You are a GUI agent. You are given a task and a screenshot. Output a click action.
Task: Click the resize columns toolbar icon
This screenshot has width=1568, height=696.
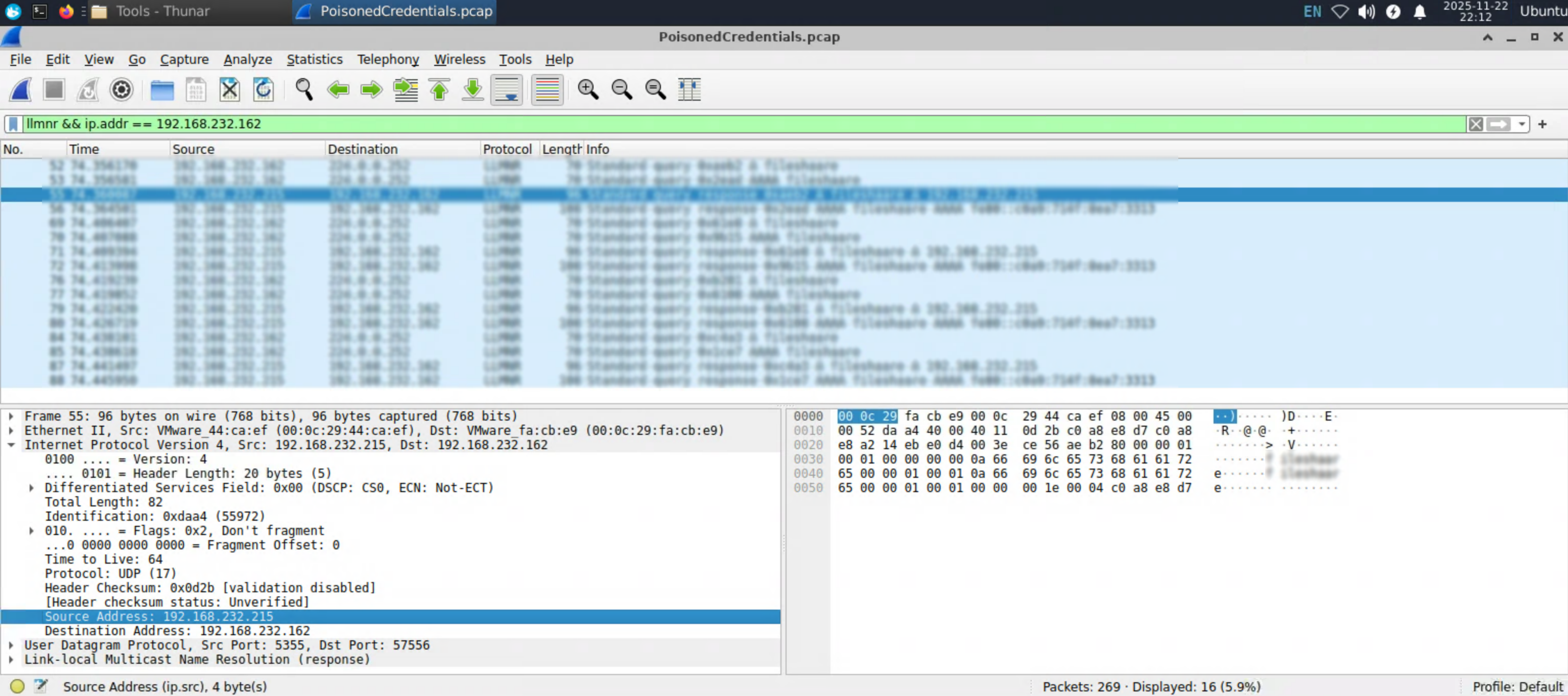point(689,89)
